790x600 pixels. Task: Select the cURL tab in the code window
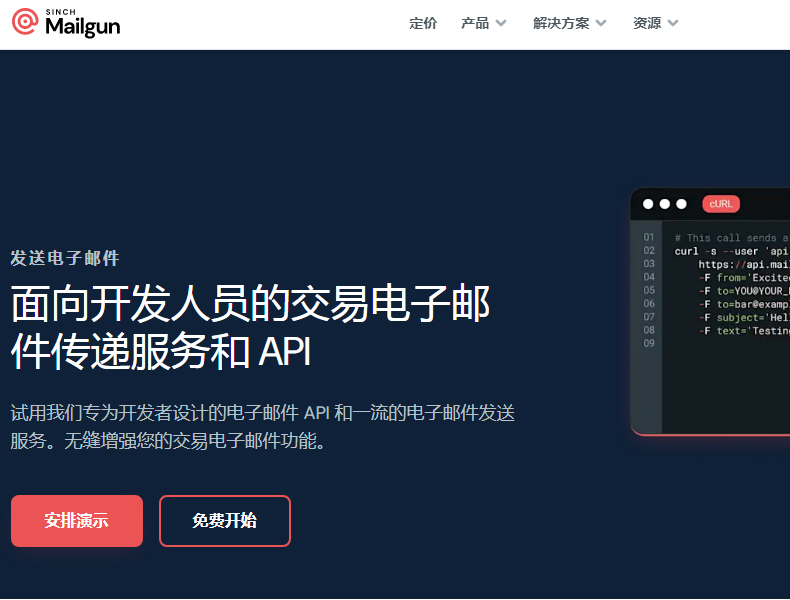(721, 204)
